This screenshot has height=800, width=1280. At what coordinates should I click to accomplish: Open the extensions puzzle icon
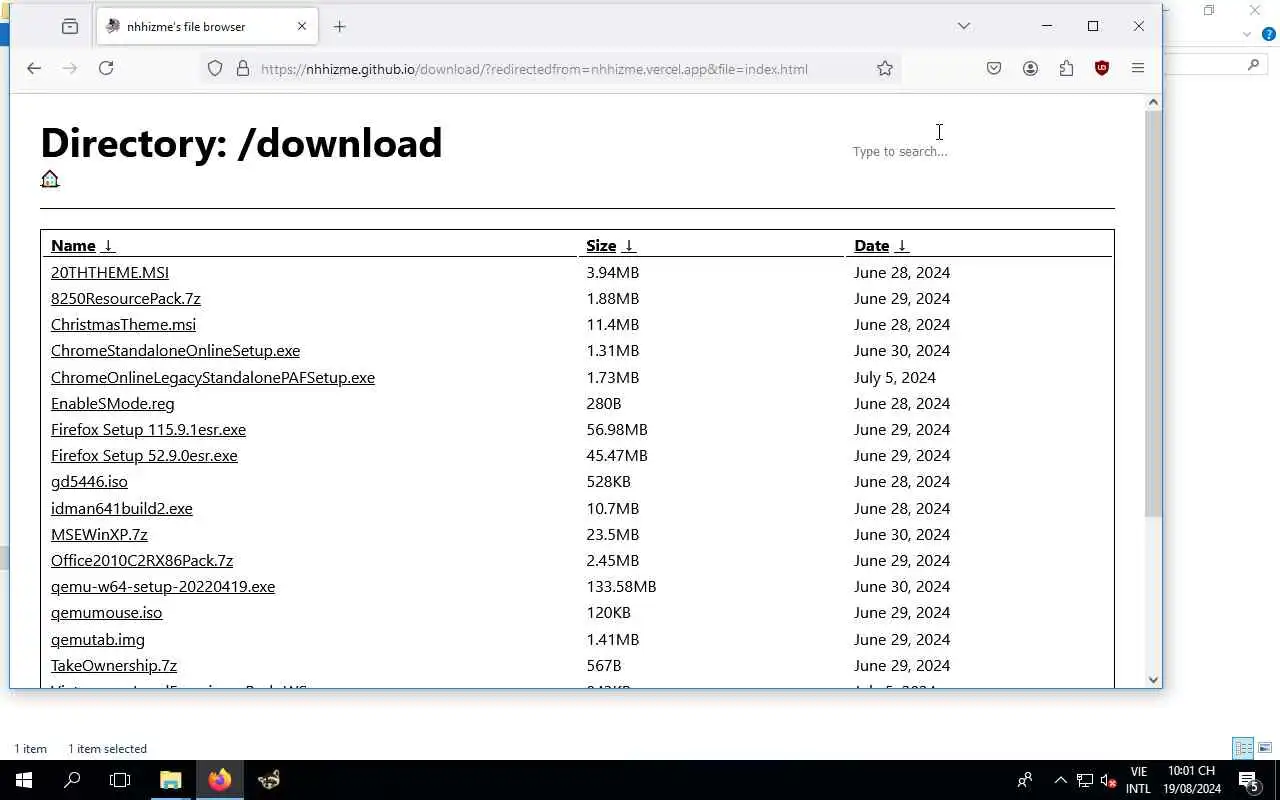point(1066,68)
